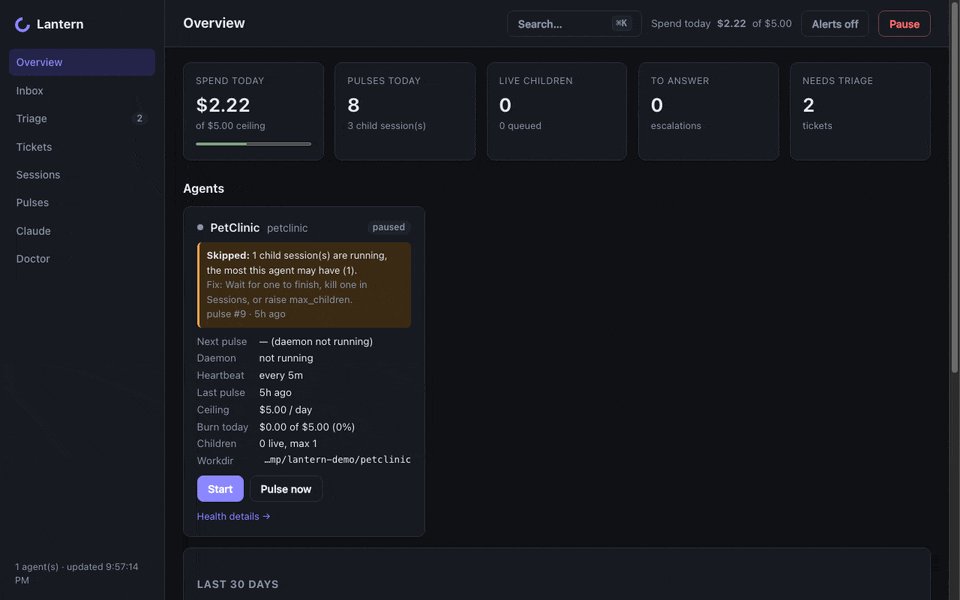Open the To Answer escalations card
The height and width of the screenshot is (600, 960).
(708, 111)
